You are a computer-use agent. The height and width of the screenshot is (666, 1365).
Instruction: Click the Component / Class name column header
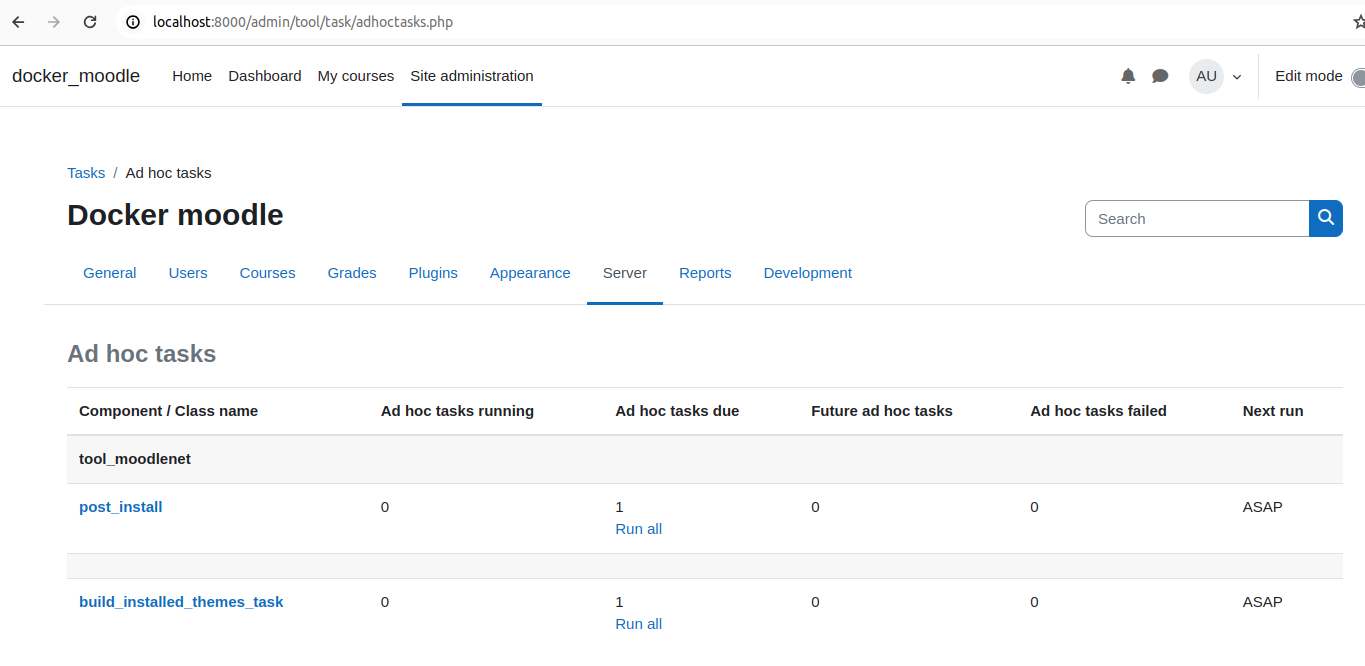[x=168, y=411]
